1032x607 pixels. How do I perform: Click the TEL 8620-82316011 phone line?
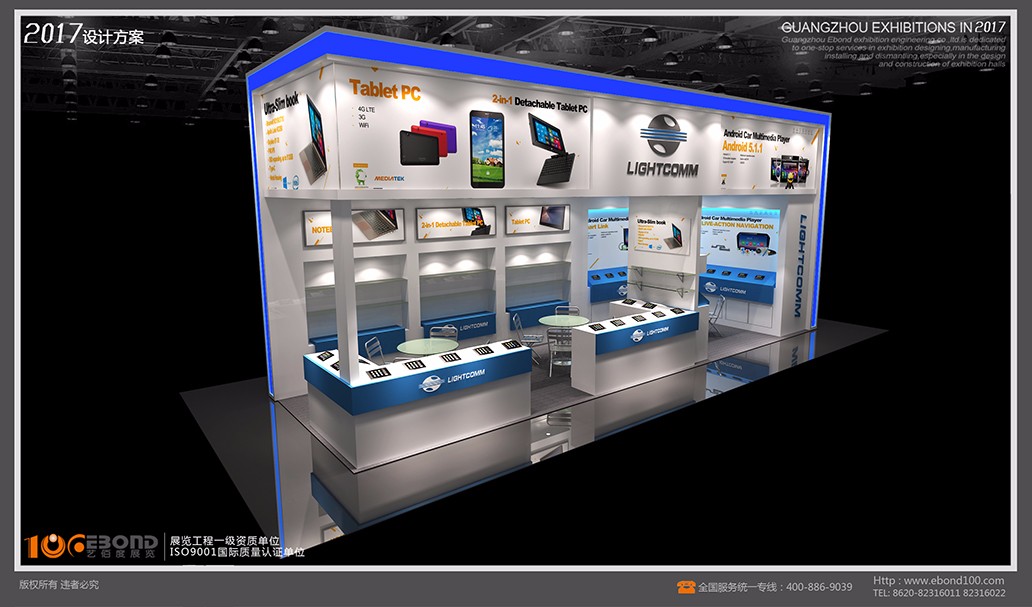939,593
